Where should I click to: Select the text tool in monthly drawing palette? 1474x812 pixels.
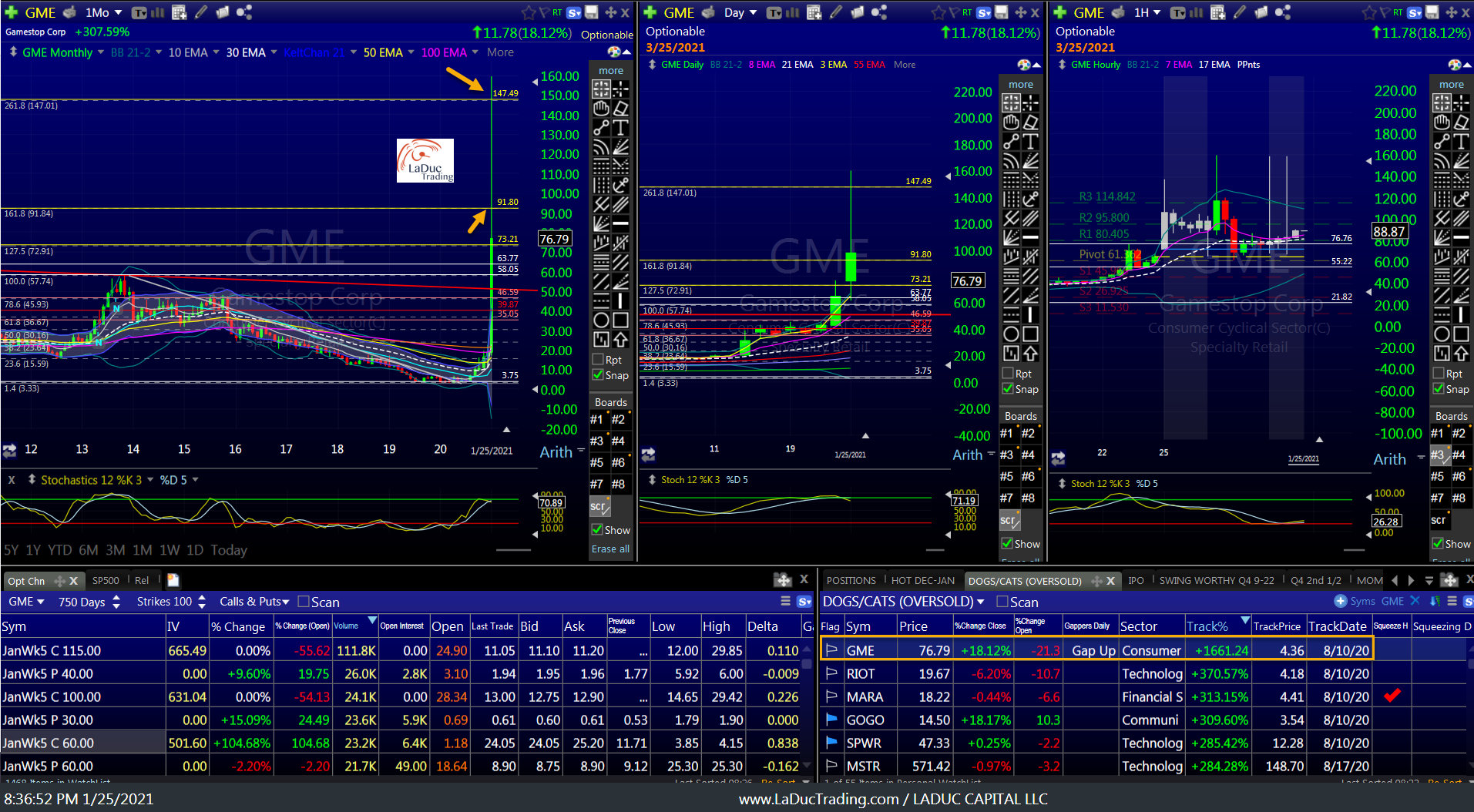click(620, 127)
